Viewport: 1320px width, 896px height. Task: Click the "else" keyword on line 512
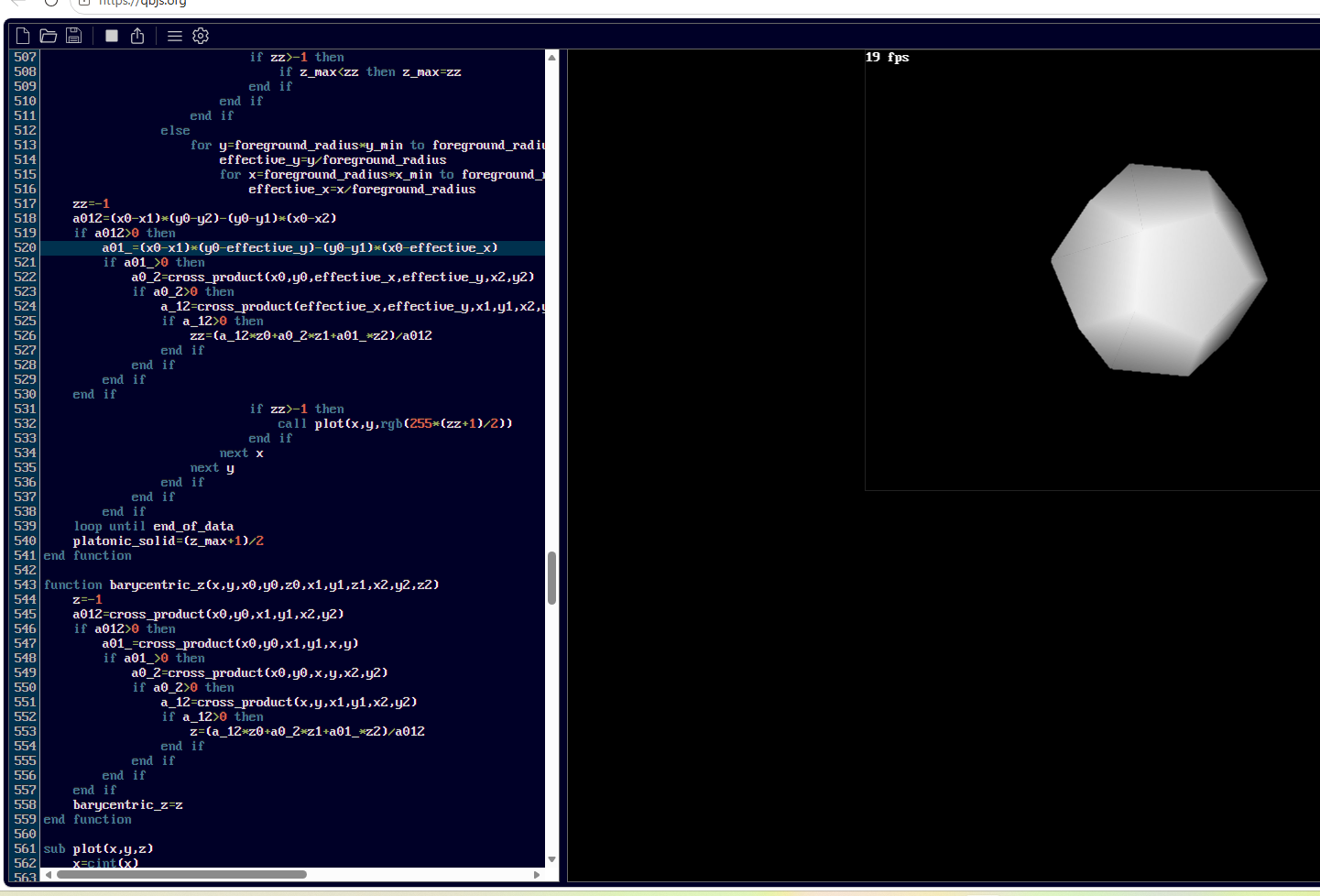pos(175,130)
